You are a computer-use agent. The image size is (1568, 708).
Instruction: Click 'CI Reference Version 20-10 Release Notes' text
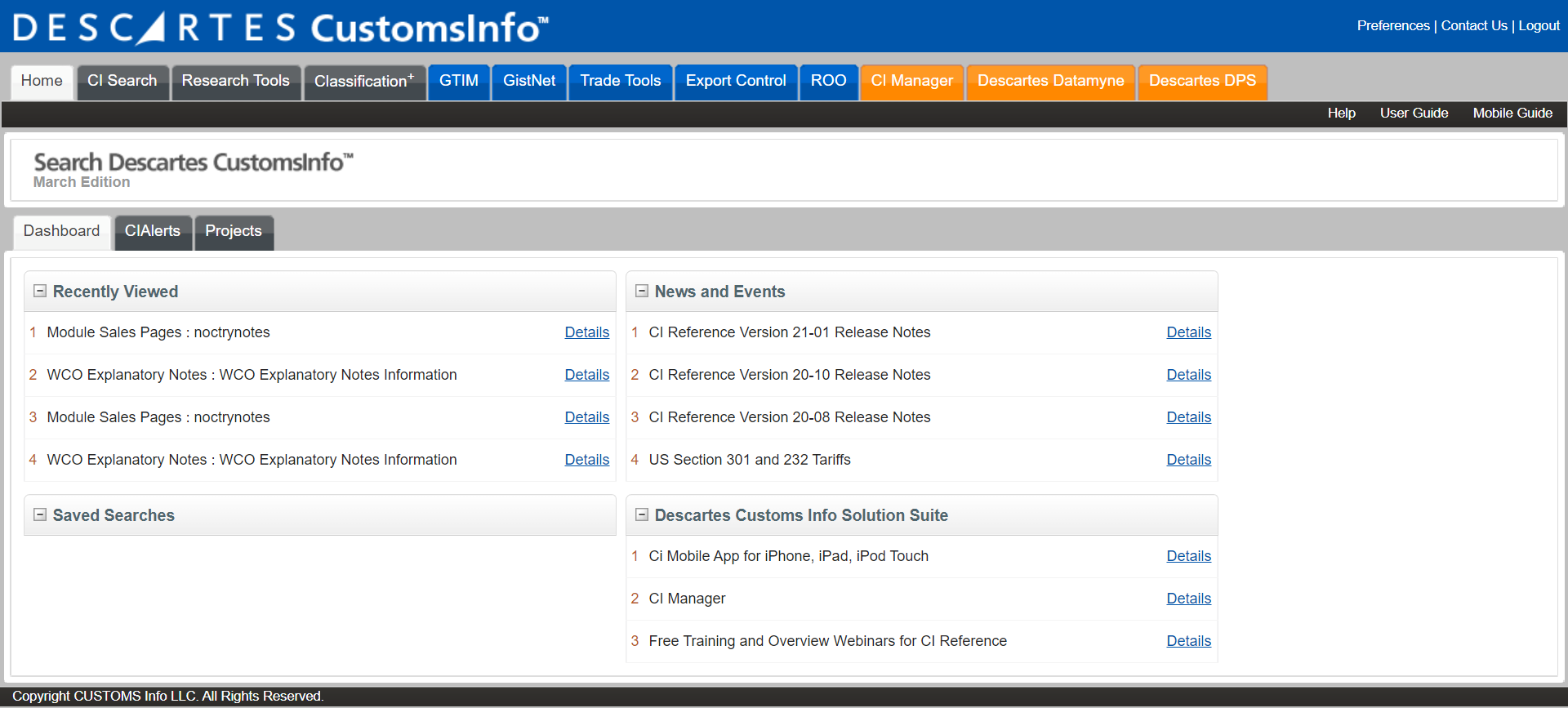coord(790,375)
